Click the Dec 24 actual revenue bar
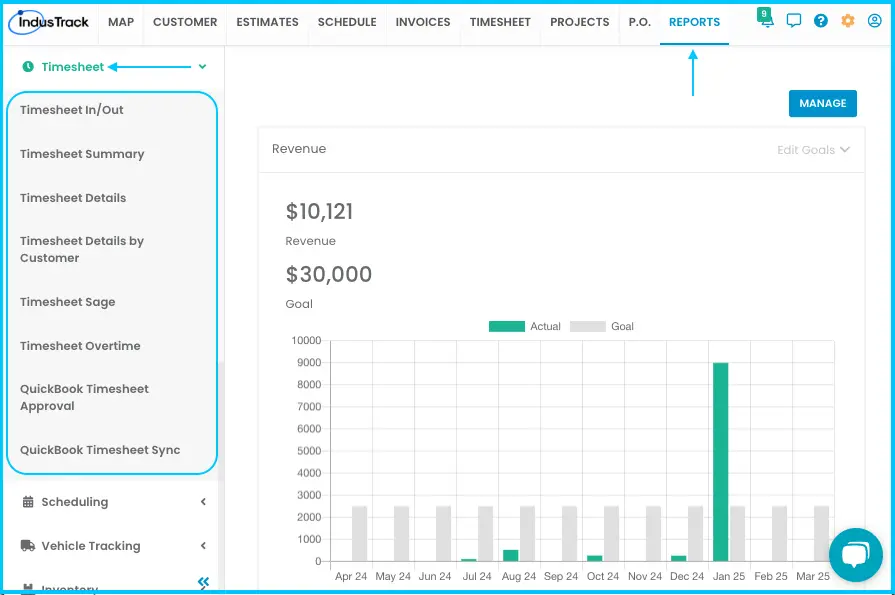 678,558
